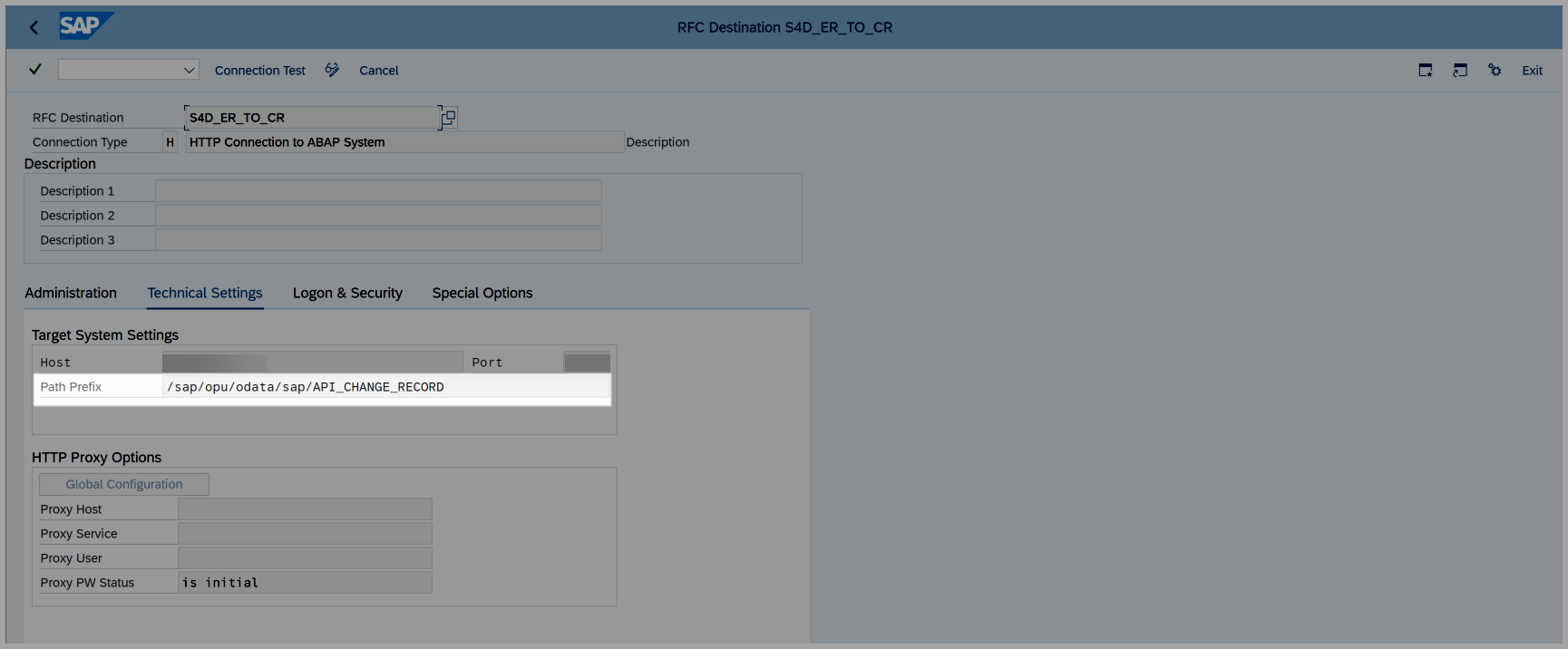The width and height of the screenshot is (1568, 649).
Task: Click the SAP logo
Action: pyautogui.click(x=84, y=25)
